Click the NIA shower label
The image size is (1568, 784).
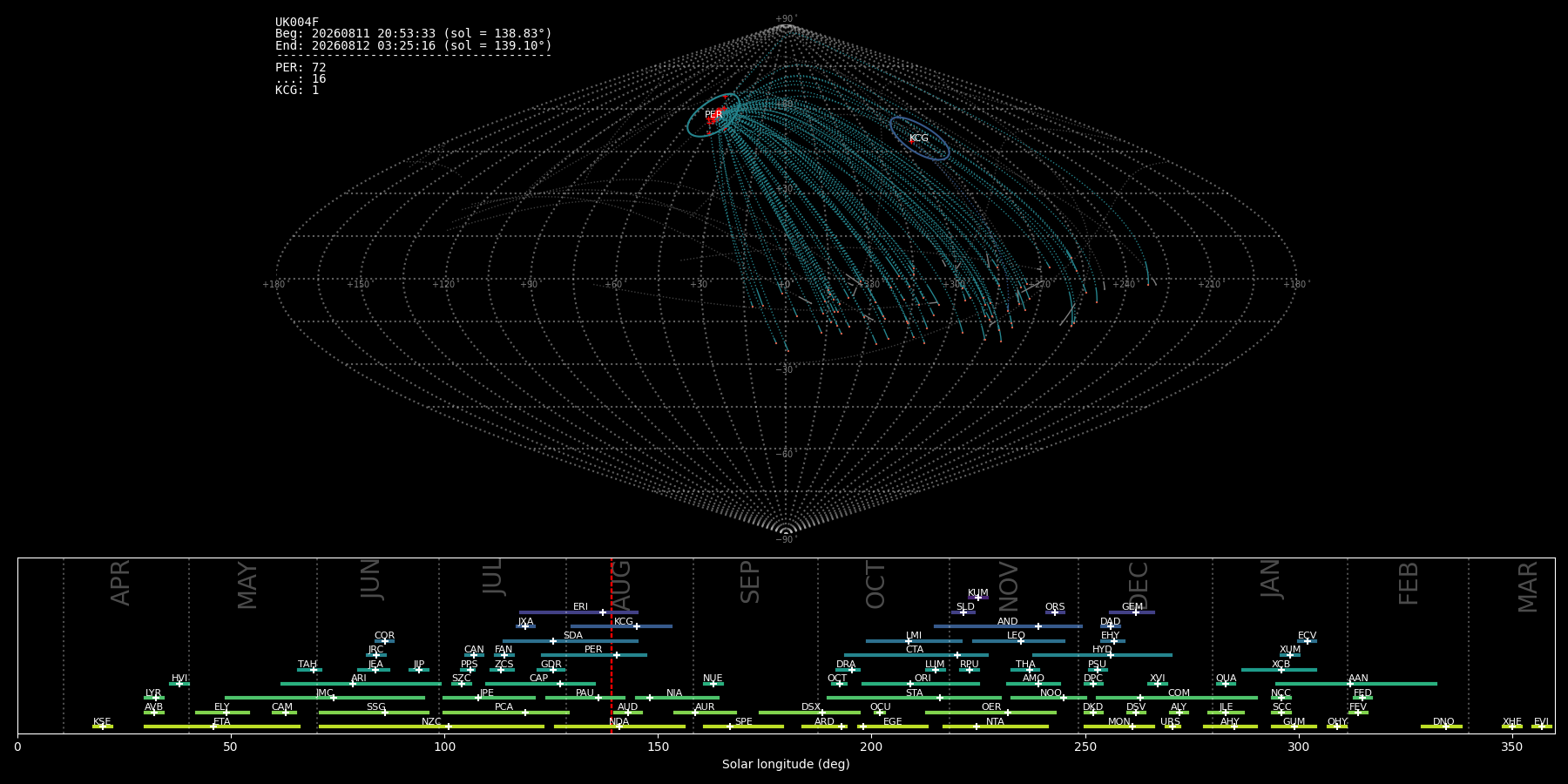click(x=674, y=693)
